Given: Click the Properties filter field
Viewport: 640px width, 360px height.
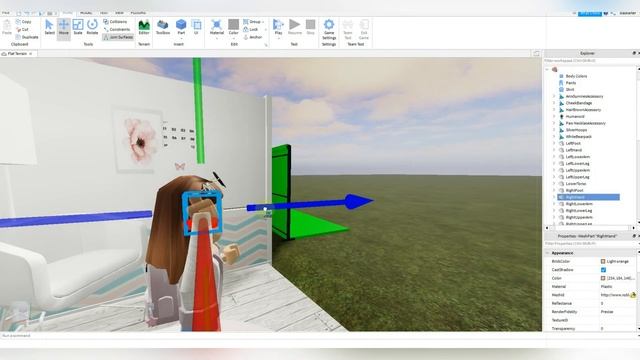Looking at the screenshot, I should (x=590, y=244).
